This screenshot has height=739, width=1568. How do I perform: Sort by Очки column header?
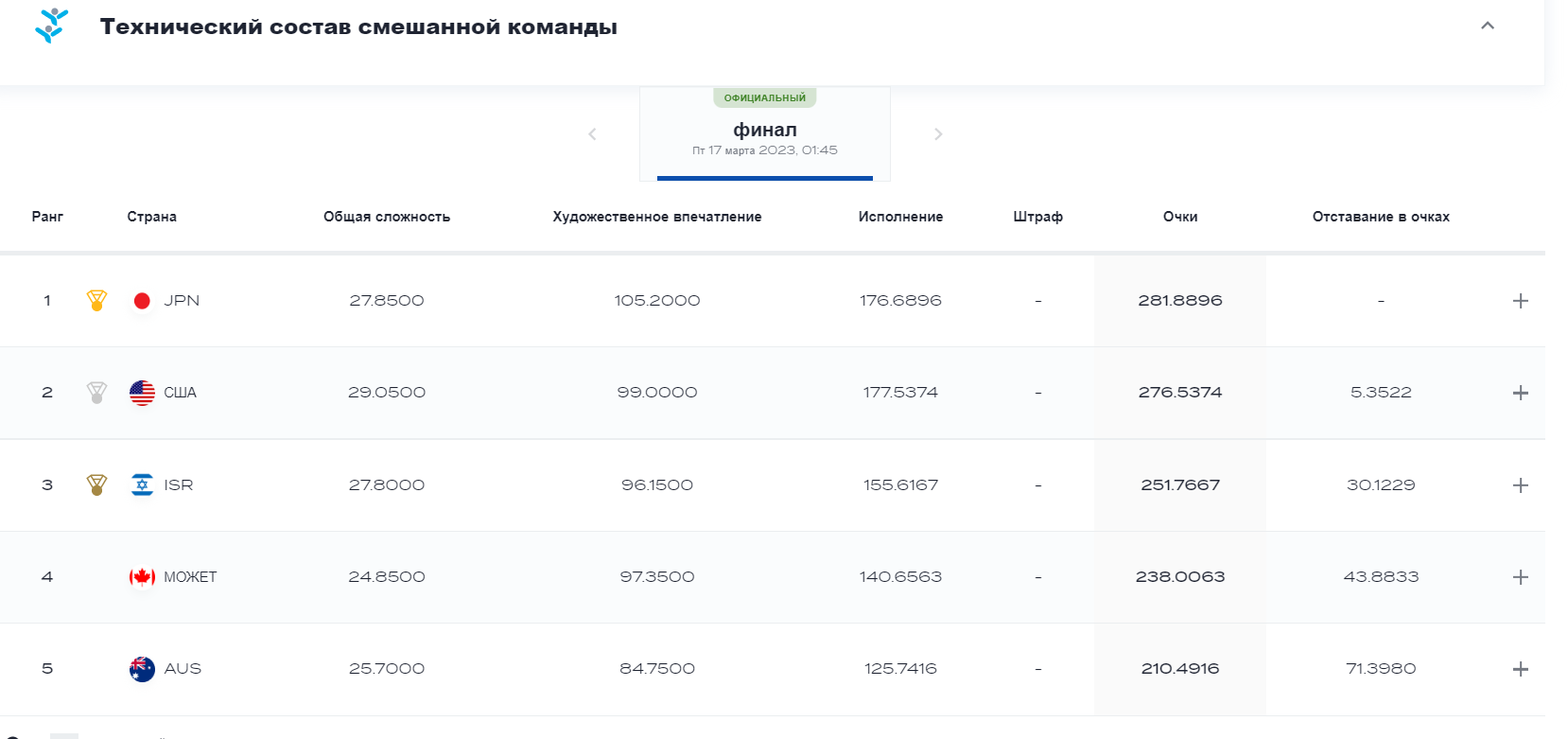click(x=1179, y=217)
